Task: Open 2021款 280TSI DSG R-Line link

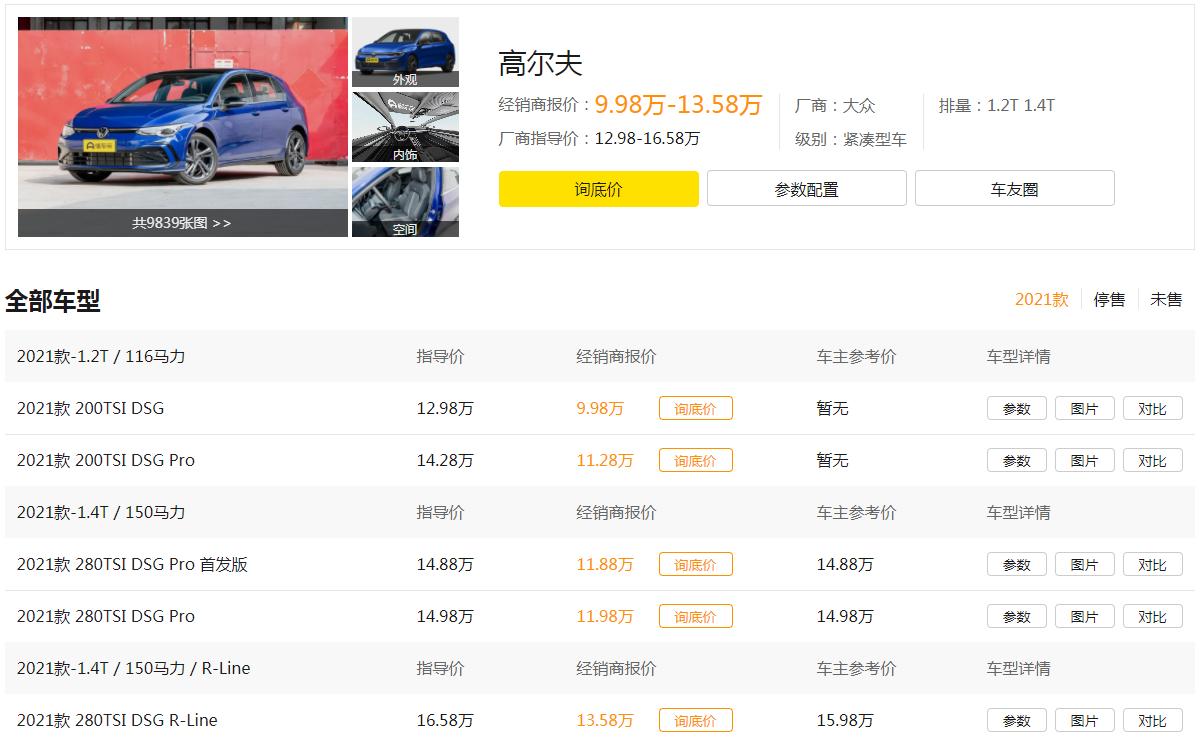Action: point(117,720)
